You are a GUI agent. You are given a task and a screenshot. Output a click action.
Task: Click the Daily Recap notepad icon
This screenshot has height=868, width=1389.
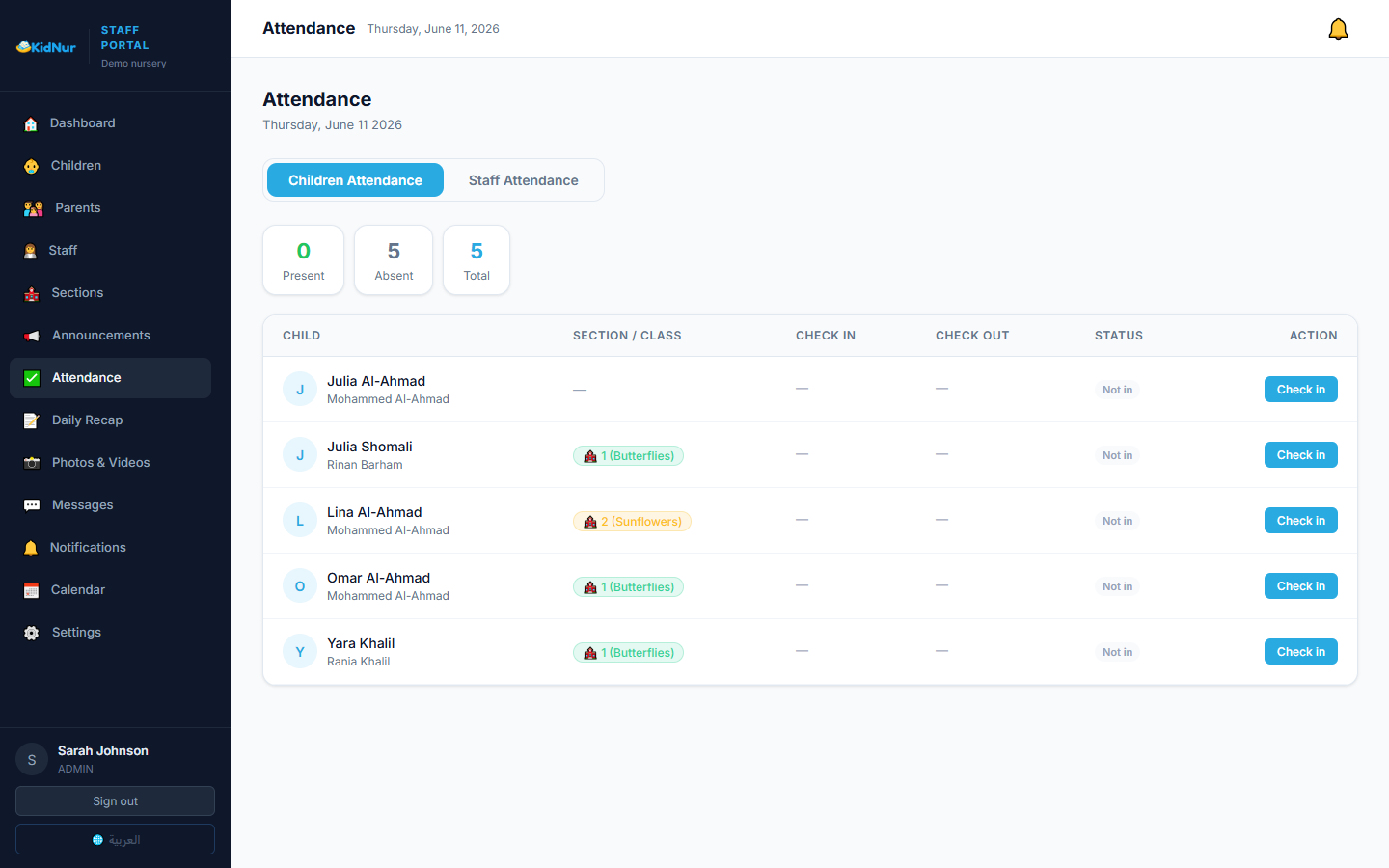tap(32, 420)
